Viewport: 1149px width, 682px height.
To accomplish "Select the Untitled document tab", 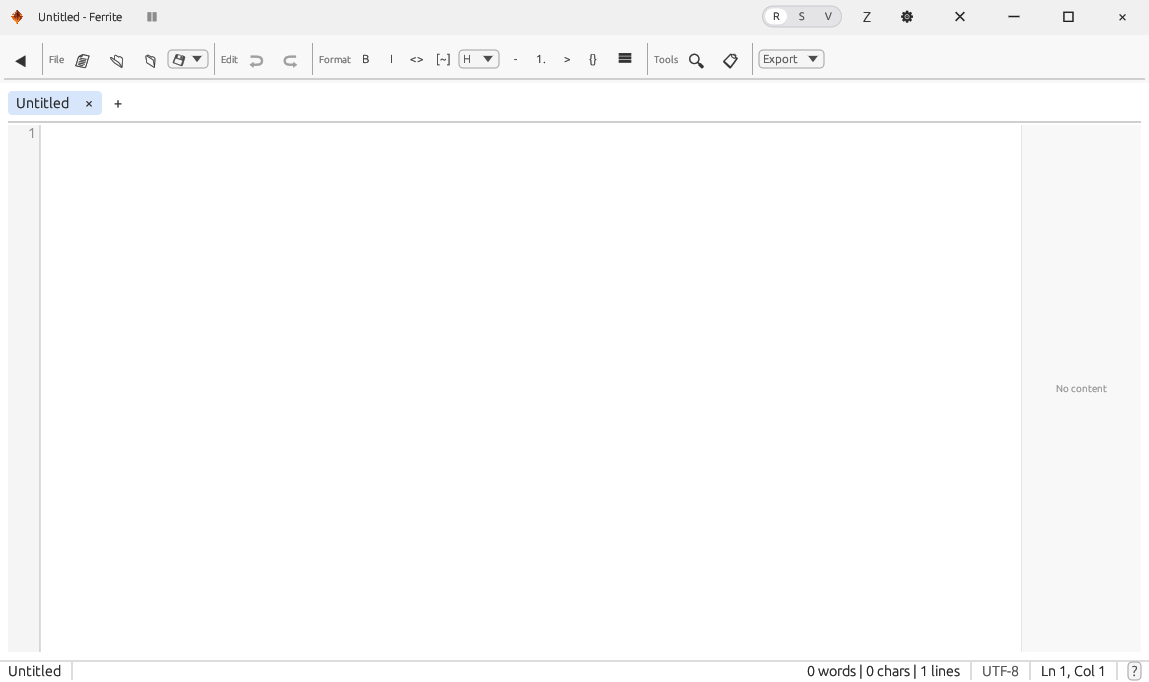I will [x=43, y=104].
